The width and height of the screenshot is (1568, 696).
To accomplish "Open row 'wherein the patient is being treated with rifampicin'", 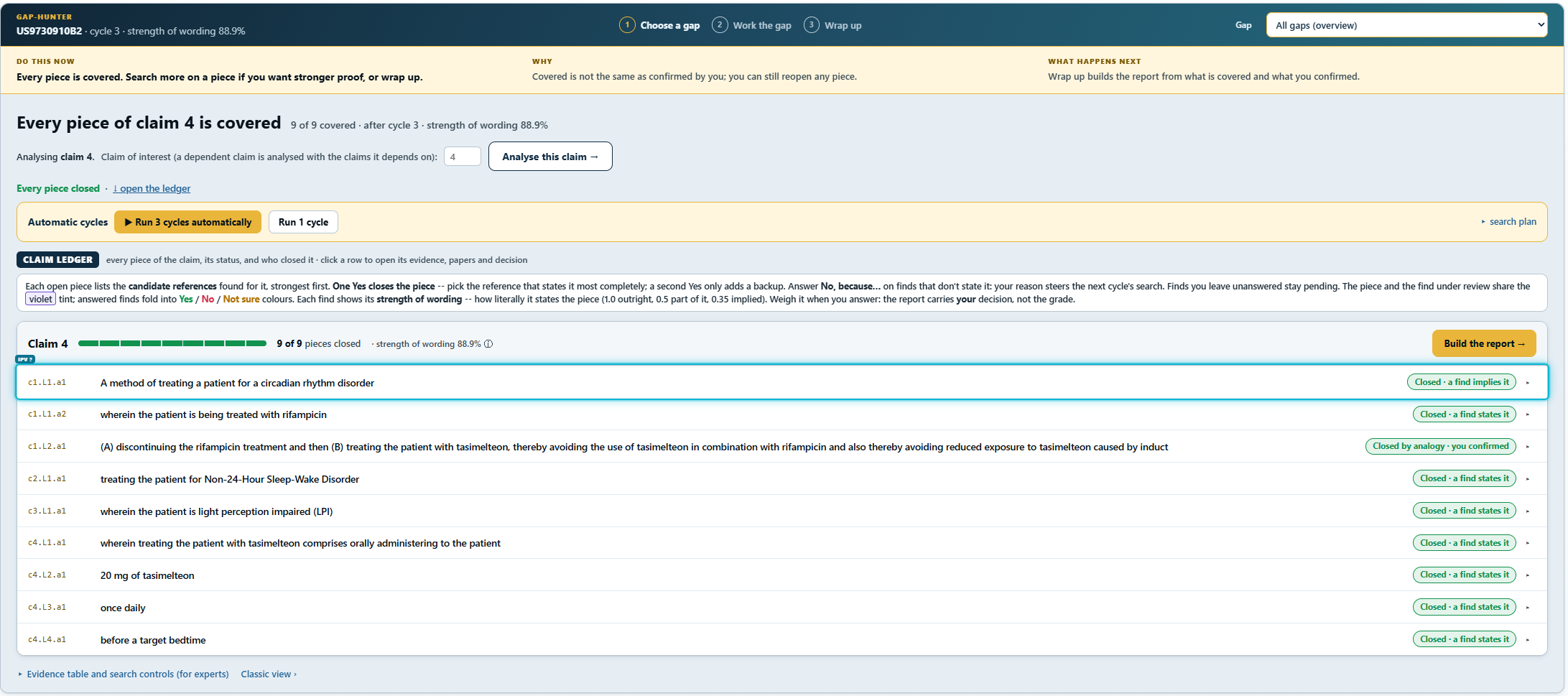I will click(x=782, y=414).
